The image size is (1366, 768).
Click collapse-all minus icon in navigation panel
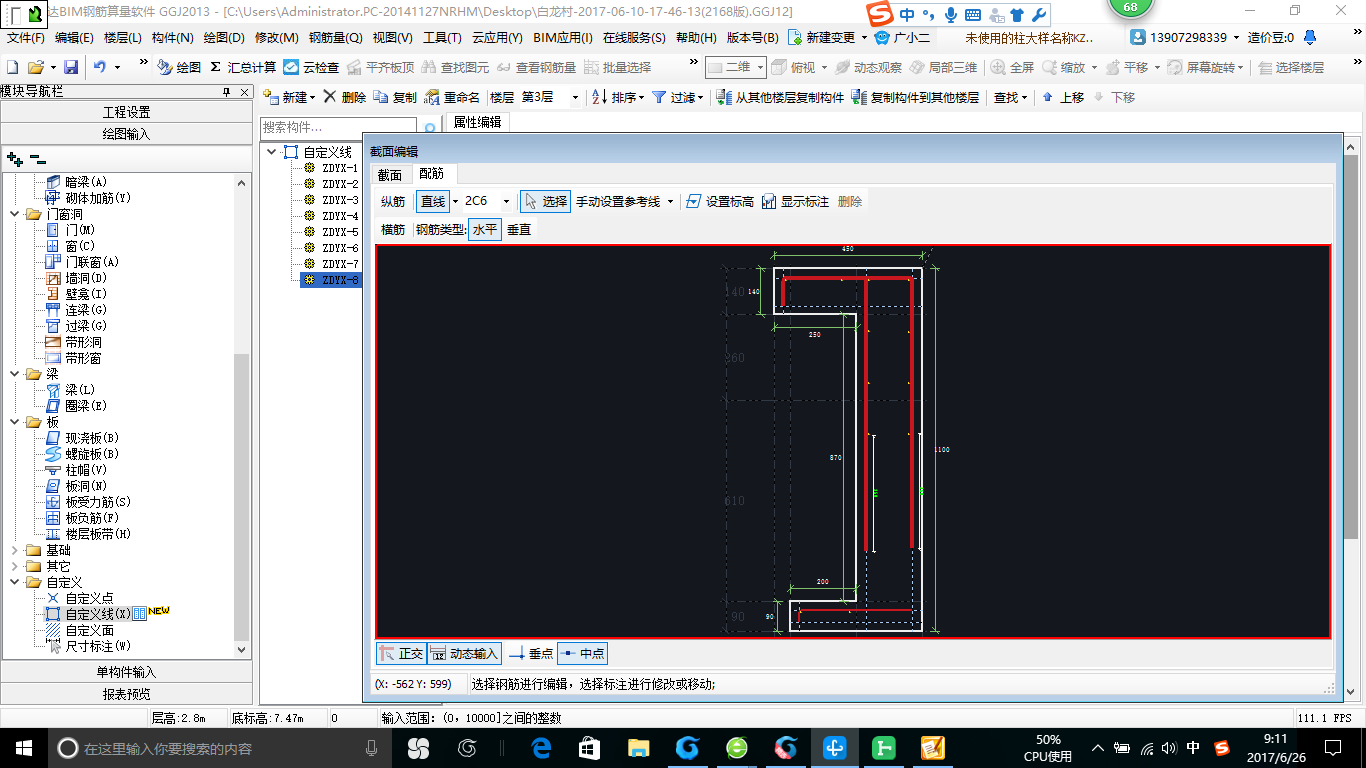(38, 158)
